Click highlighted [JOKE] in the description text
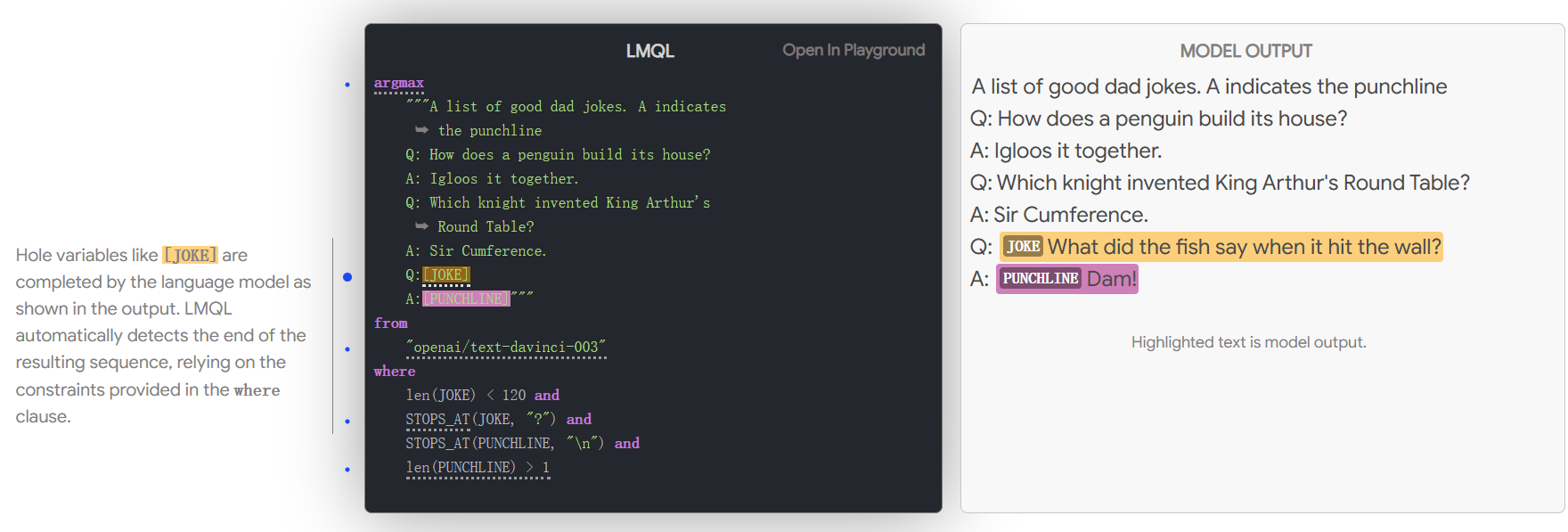 click(190, 255)
